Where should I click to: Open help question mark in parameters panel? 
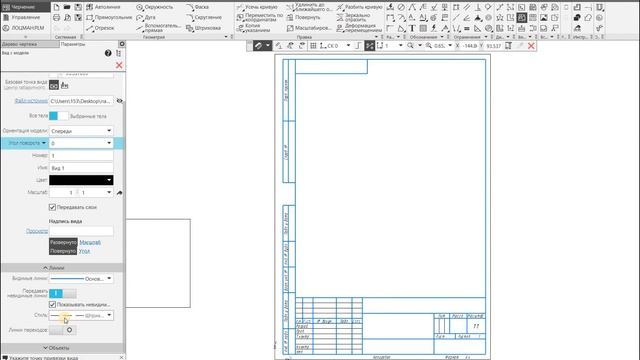[108, 53]
